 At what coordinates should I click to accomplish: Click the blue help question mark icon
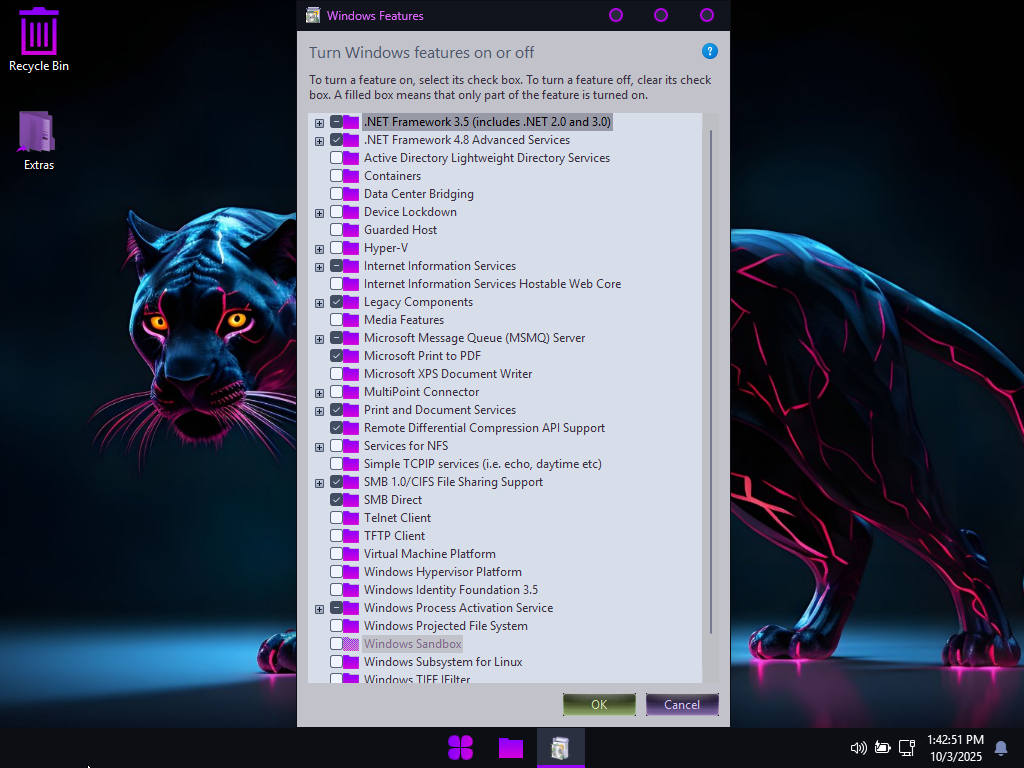[x=710, y=51]
